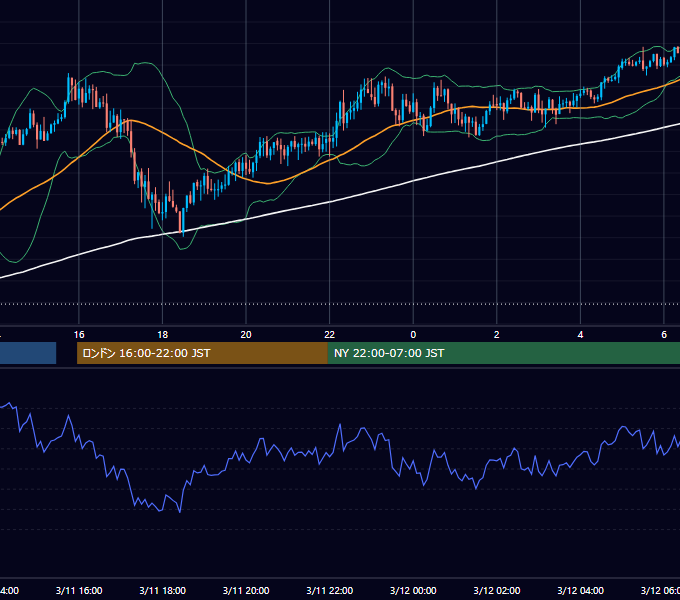
Task: Click the 16 hour label on upper axis
Action: point(79,335)
